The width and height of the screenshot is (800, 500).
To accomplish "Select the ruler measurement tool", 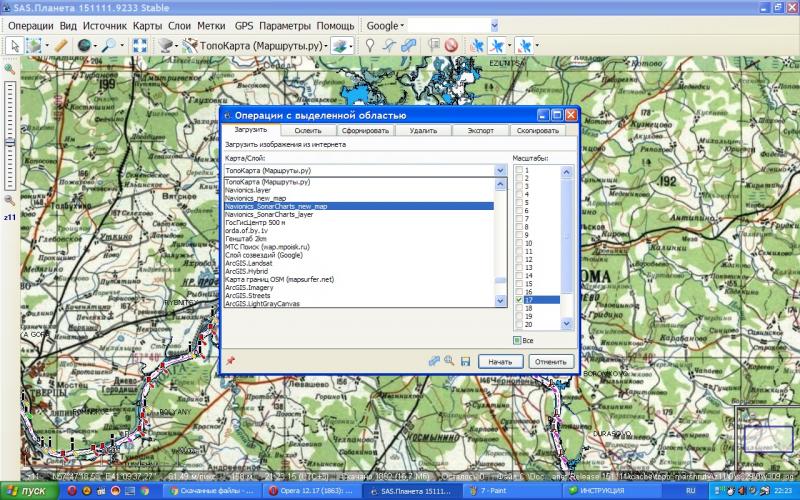I will [61, 45].
